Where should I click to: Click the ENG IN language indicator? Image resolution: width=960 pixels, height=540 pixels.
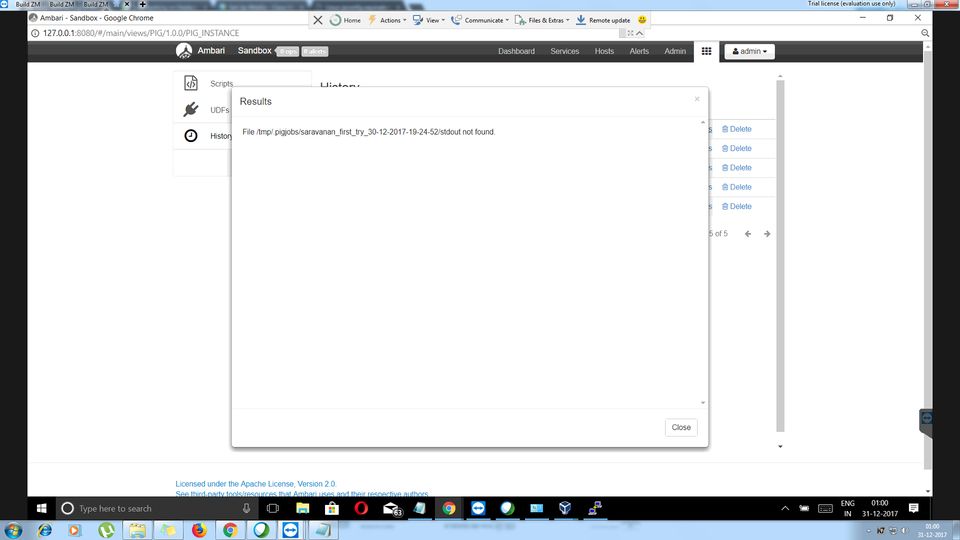tap(847, 508)
